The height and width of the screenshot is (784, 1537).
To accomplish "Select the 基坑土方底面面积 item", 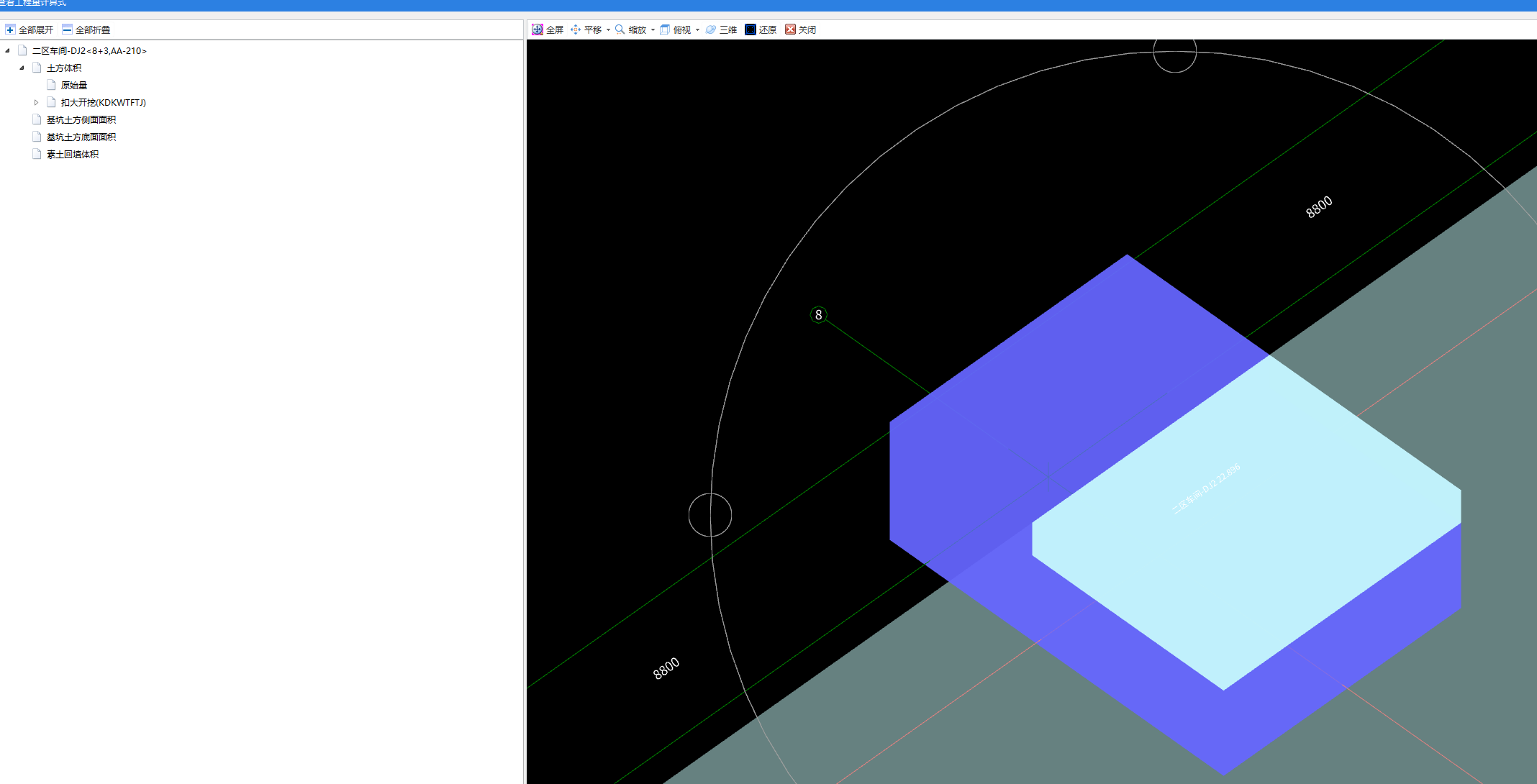I will point(81,137).
